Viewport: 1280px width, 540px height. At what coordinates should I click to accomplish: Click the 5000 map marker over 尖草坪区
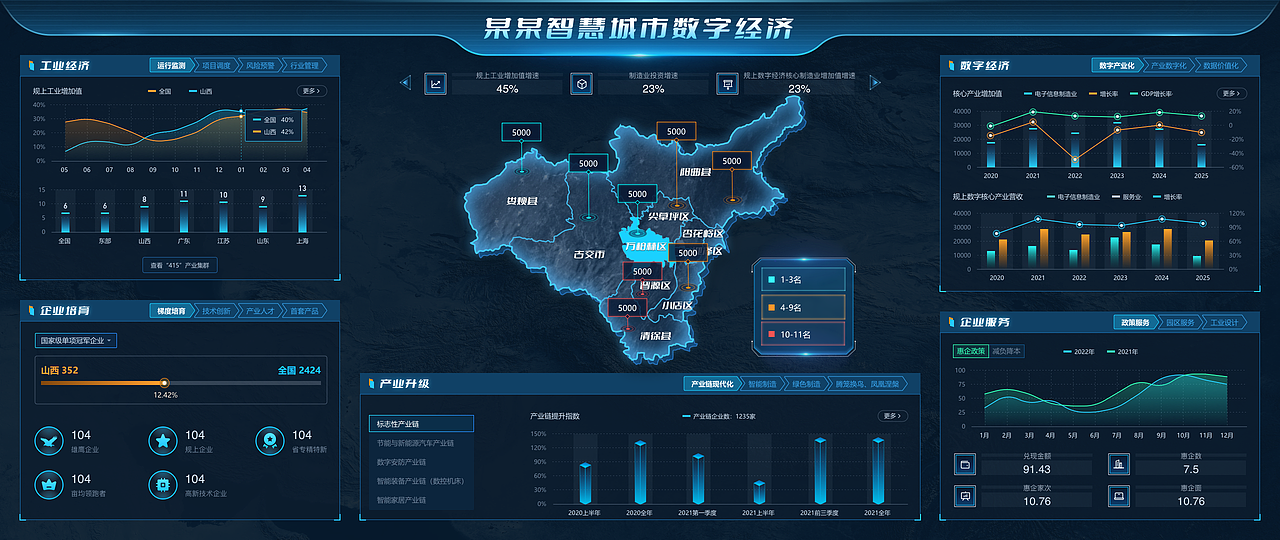point(637,194)
